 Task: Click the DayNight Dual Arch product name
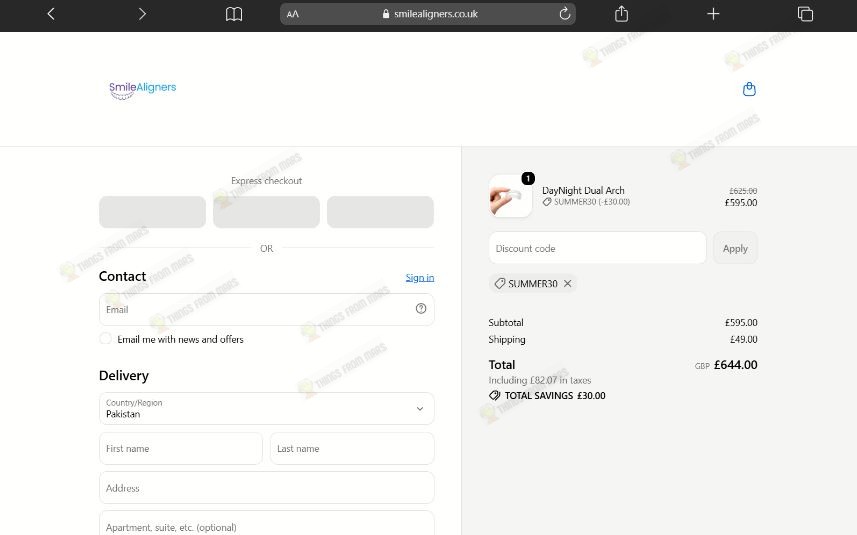coord(583,190)
